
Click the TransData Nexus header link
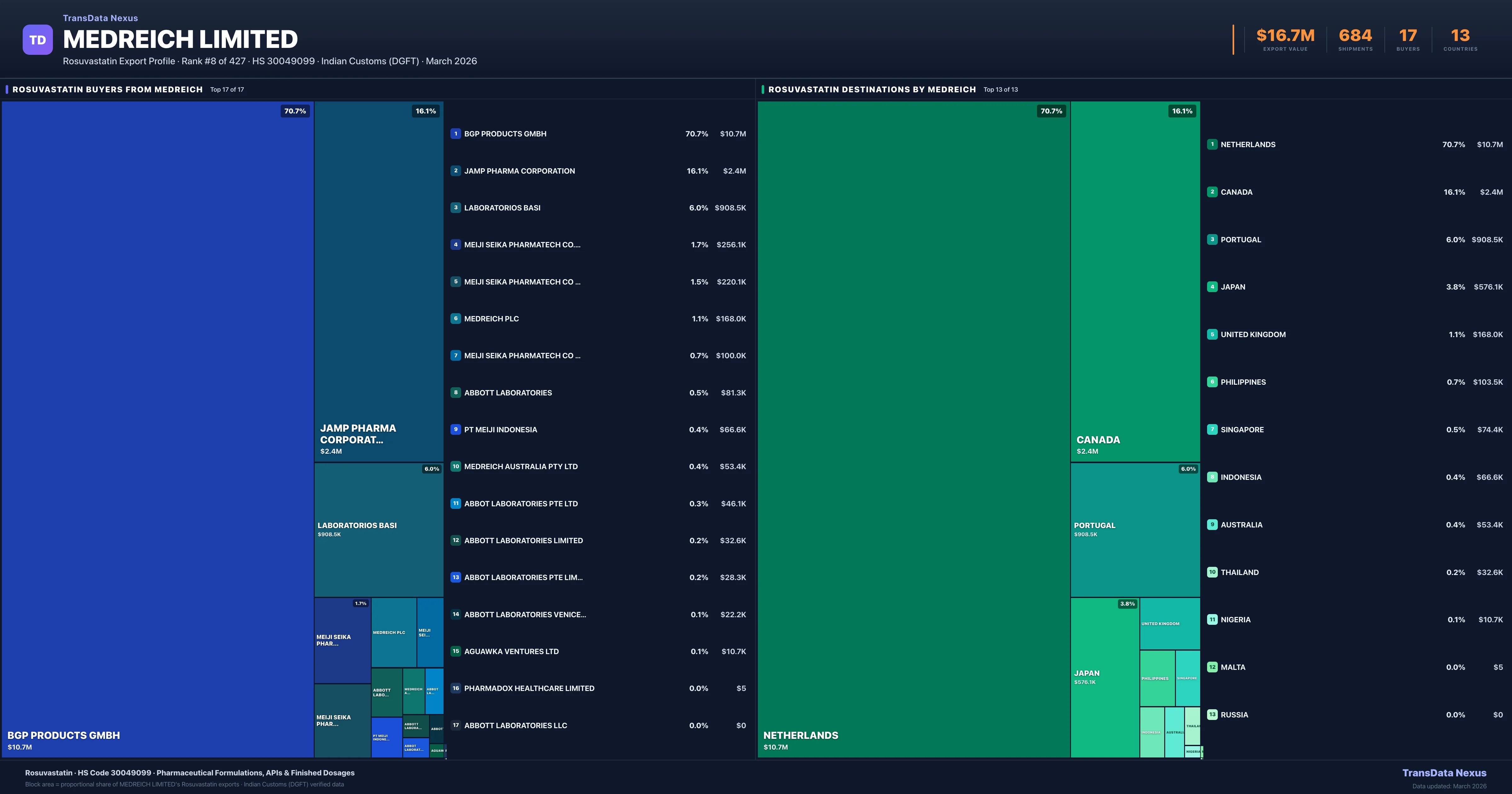point(100,18)
